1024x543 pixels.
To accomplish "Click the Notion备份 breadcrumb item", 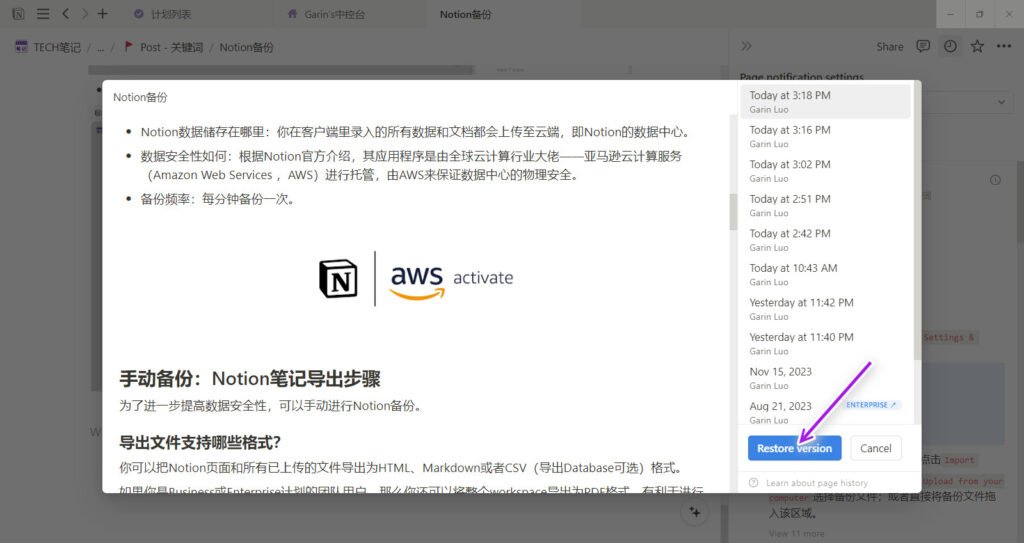I will [x=246, y=47].
